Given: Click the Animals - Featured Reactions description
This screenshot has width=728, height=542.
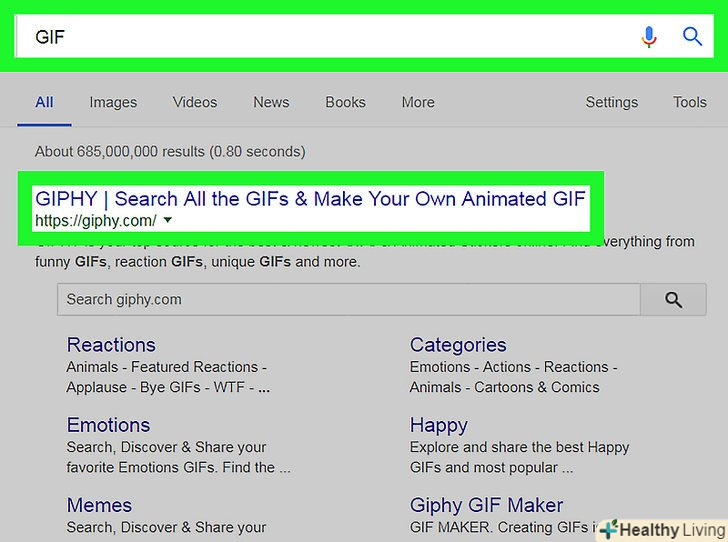Looking at the screenshot, I should [166, 367].
